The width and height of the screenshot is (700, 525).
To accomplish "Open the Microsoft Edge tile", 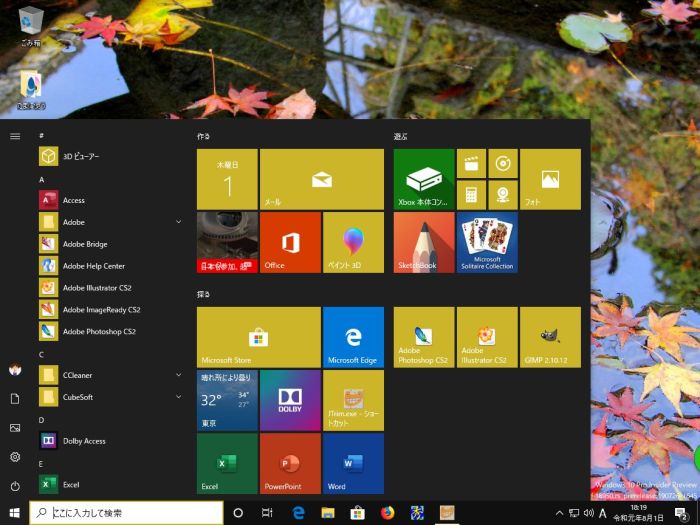I will (x=353, y=337).
